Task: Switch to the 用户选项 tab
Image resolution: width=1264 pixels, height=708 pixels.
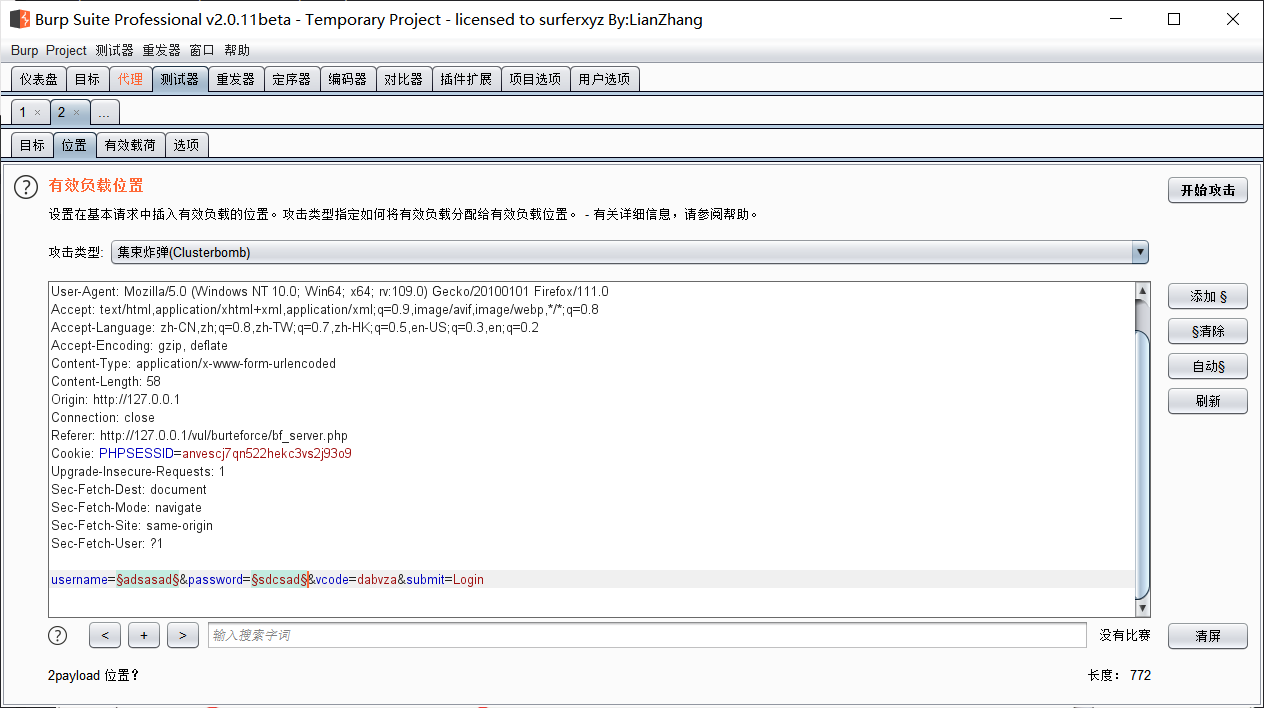Action: click(604, 79)
